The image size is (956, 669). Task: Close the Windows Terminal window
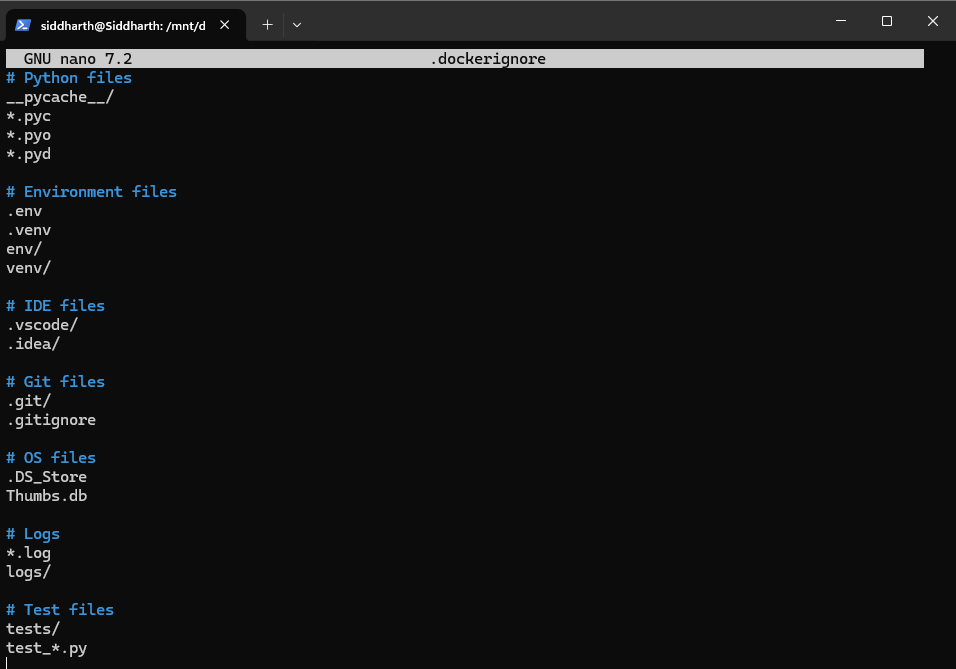click(x=932, y=21)
